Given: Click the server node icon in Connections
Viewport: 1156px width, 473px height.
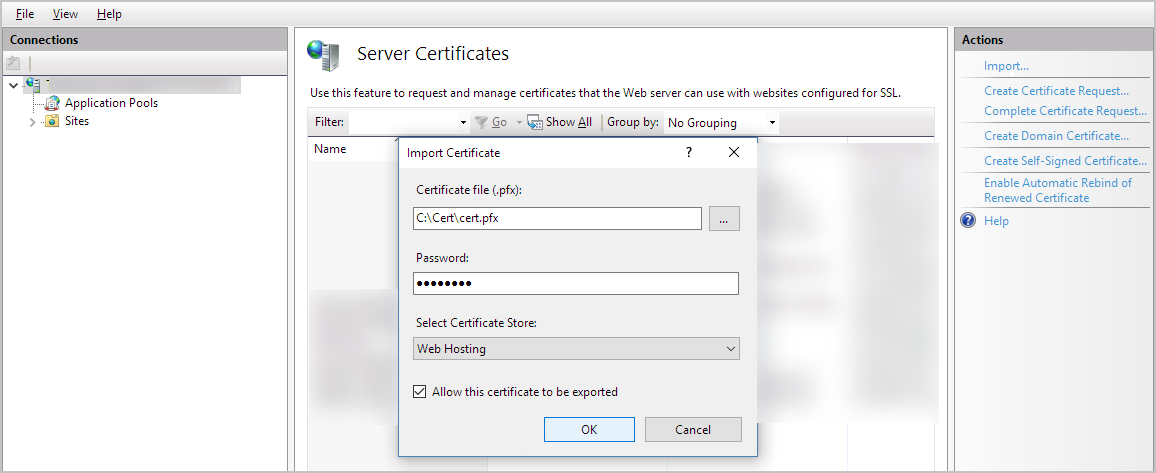Looking at the screenshot, I should pyautogui.click(x=33, y=85).
